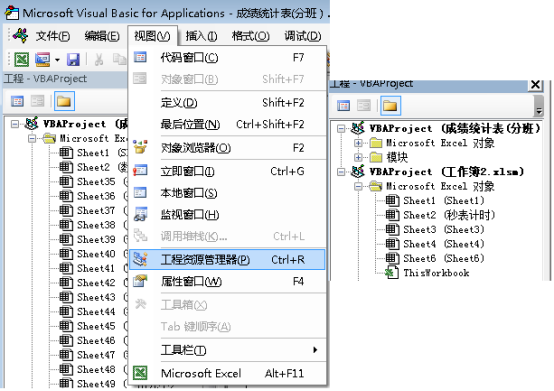Screen dimensions: 554x391
Task: Click the properties window icon in menu
Action: 140,281
